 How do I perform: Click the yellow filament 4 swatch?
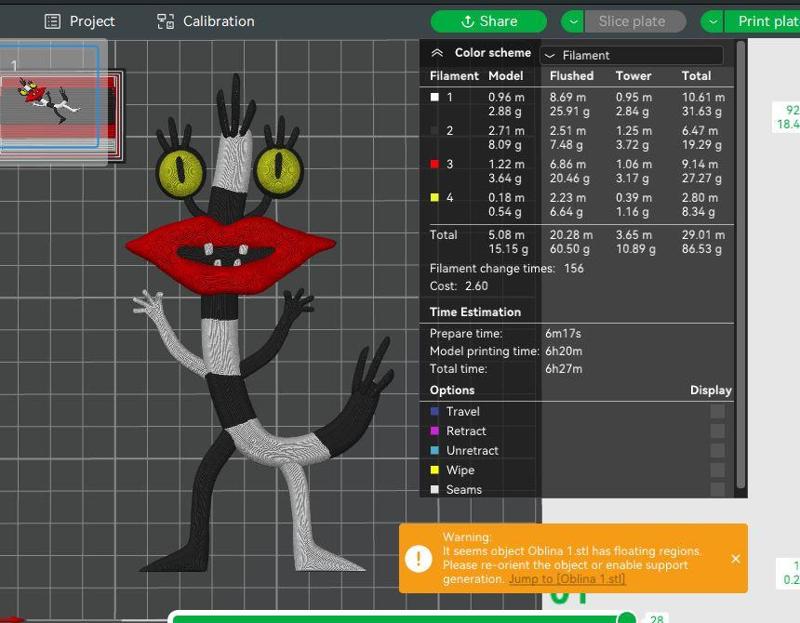(x=435, y=197)
